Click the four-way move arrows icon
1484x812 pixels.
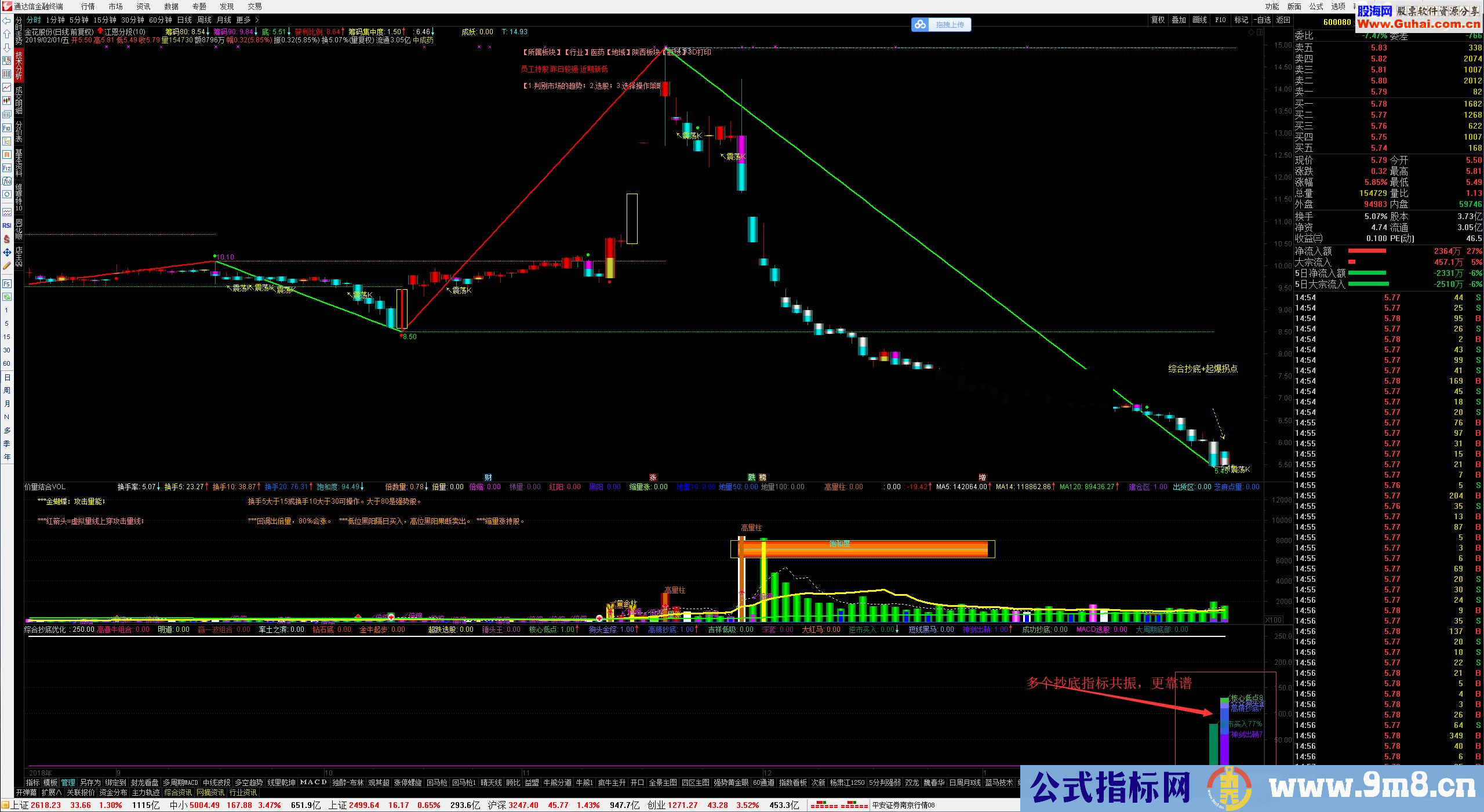6,253
